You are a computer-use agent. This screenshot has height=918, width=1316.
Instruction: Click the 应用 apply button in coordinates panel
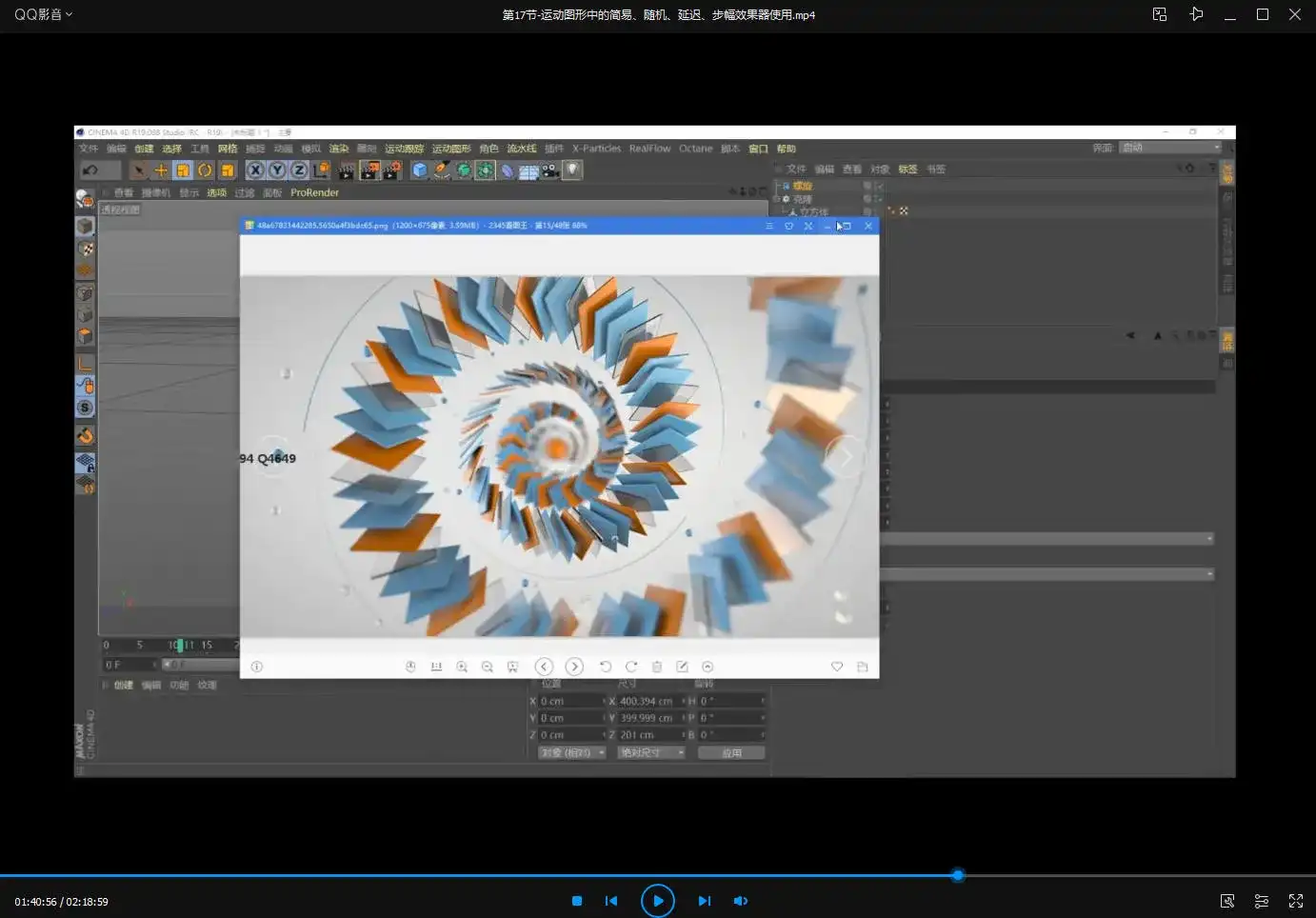pos(731,751)
